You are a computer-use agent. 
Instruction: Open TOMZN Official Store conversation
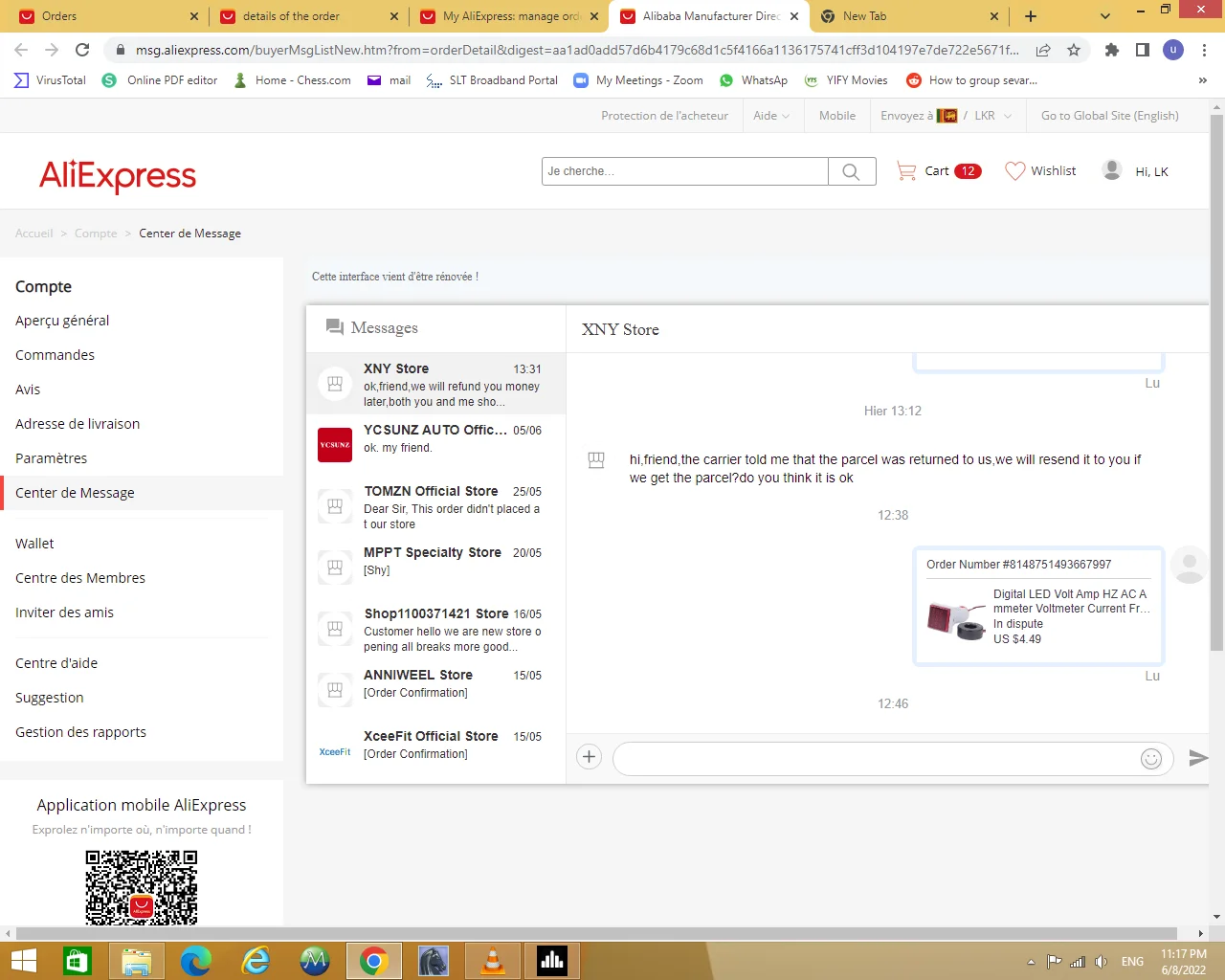click(x=436, y=506)
